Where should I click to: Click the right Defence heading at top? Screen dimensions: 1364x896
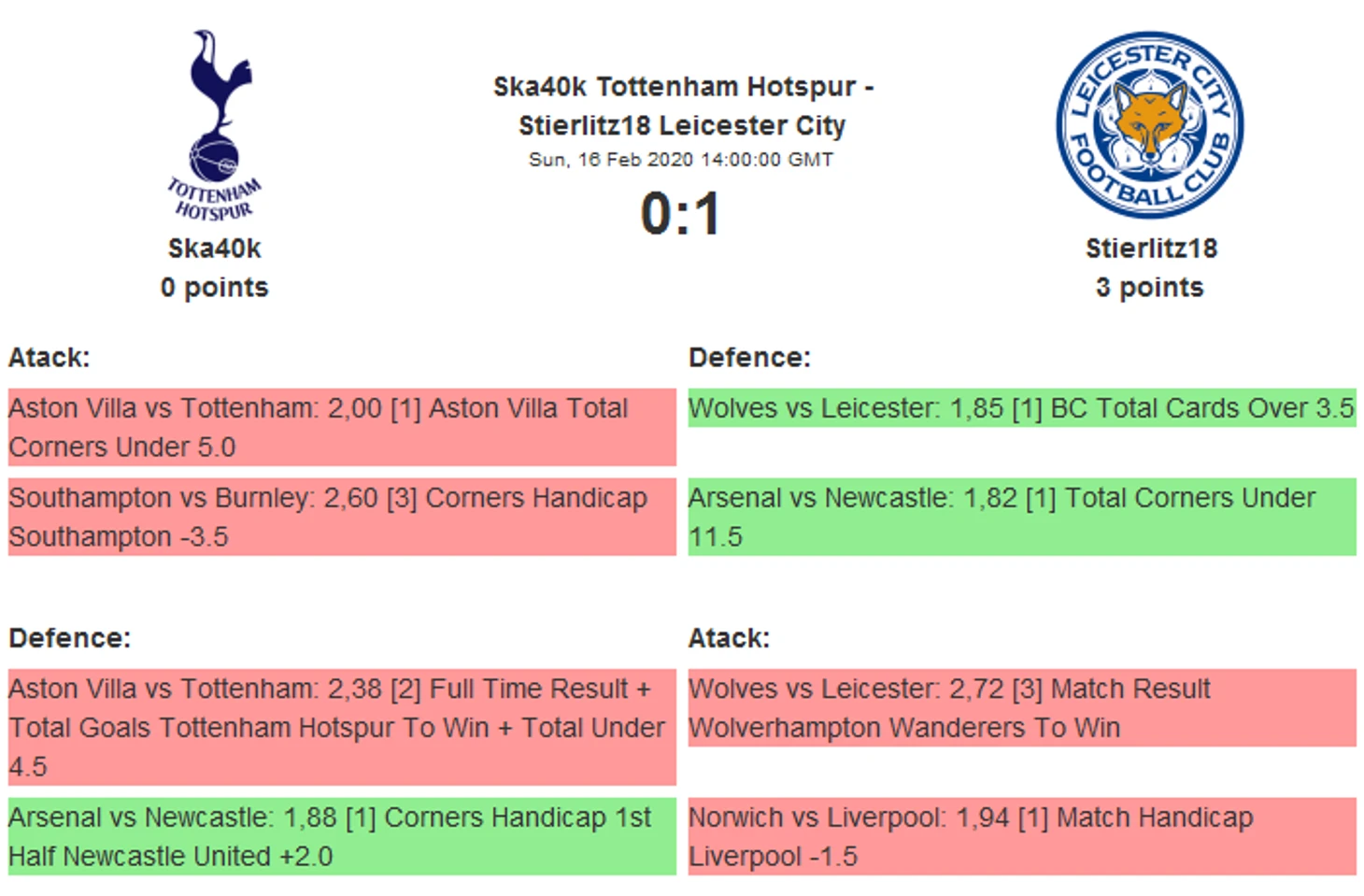(749, 358)
